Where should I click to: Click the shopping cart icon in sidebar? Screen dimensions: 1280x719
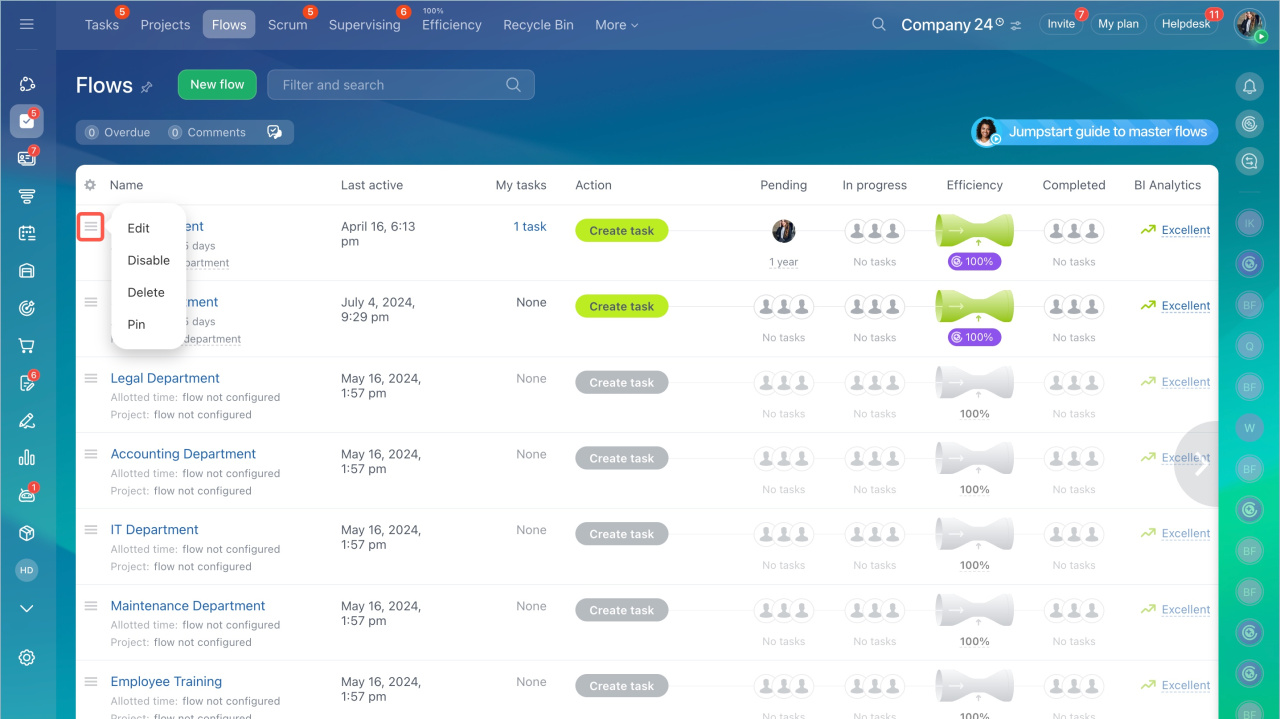tap(27, 346)
